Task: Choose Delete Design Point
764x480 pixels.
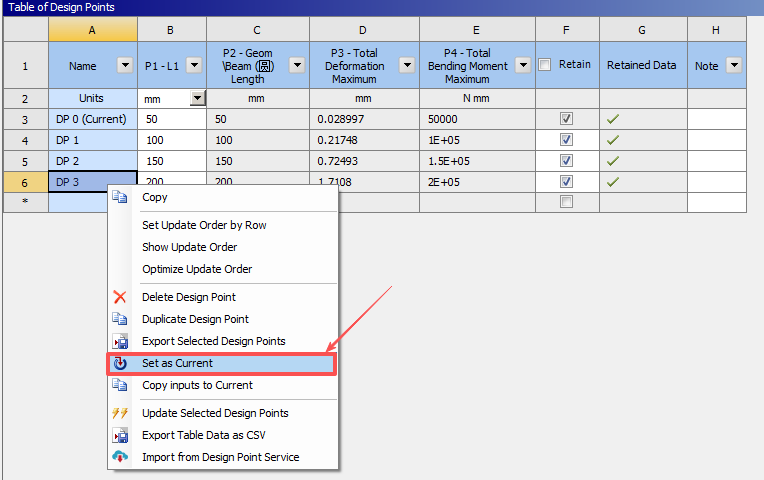Action: [223, 297]
